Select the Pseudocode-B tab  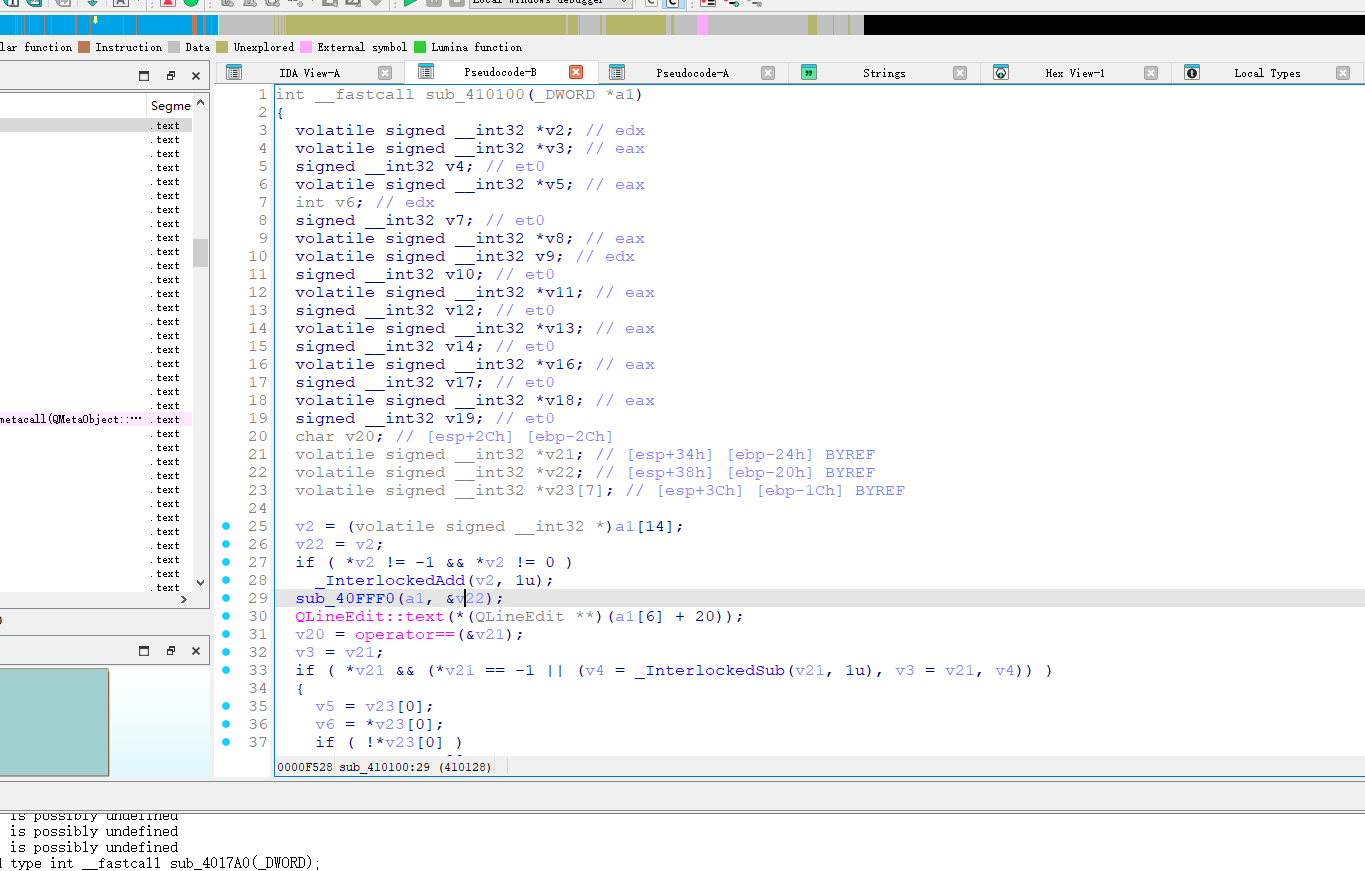click(x=500, y=72)
